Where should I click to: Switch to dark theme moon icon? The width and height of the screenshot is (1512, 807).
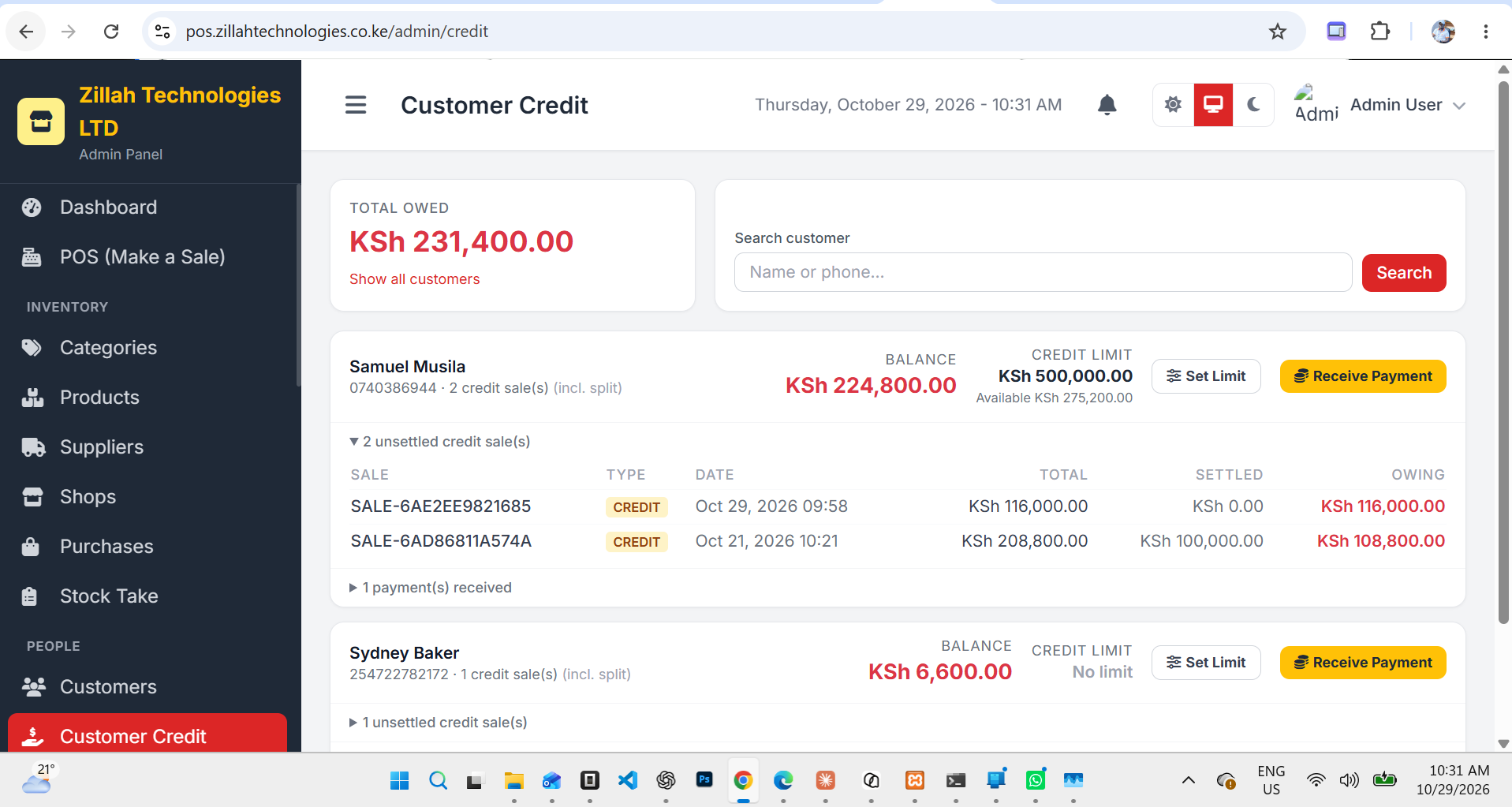1253,105
